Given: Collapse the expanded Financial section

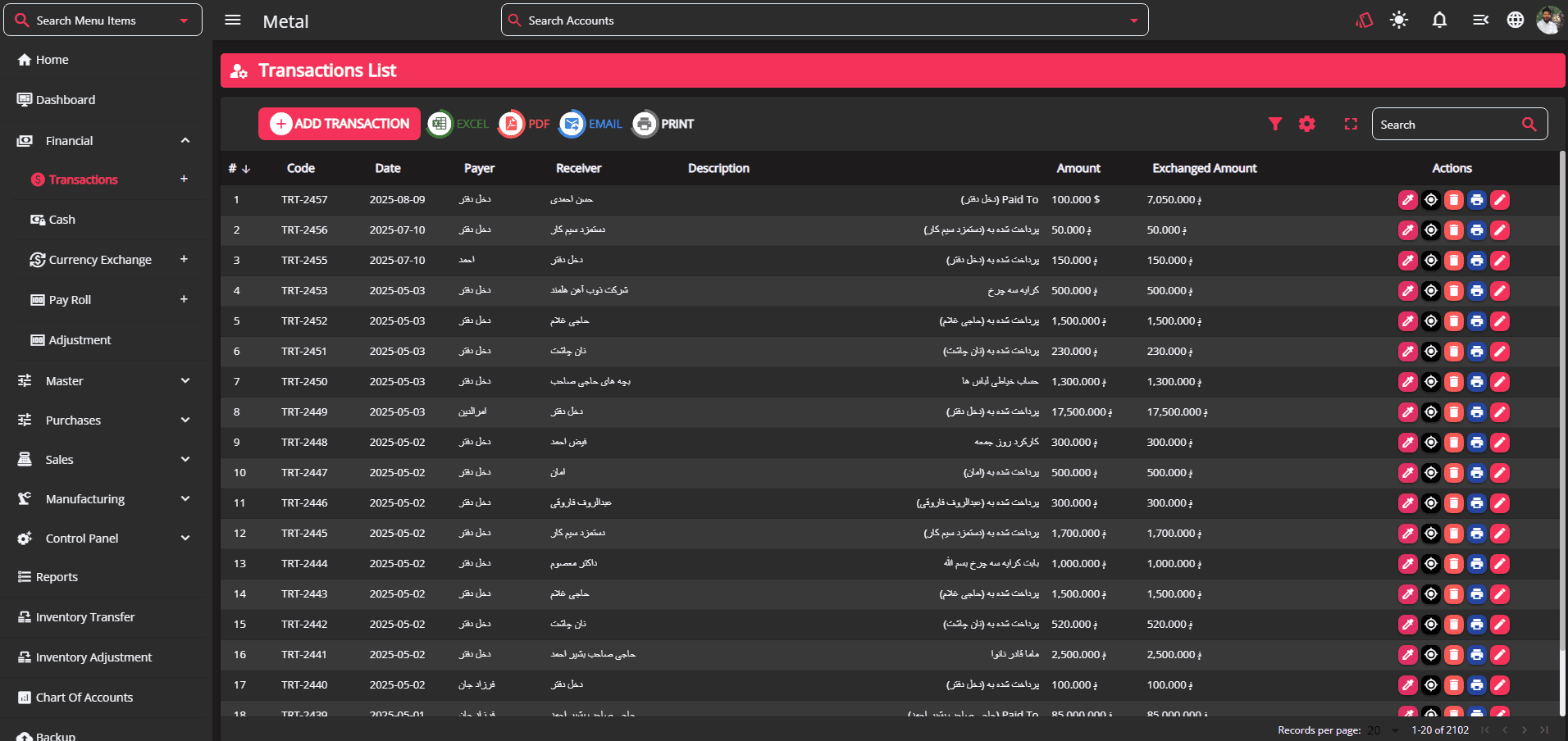Looking at the screenshot, I should click(185, 140).
